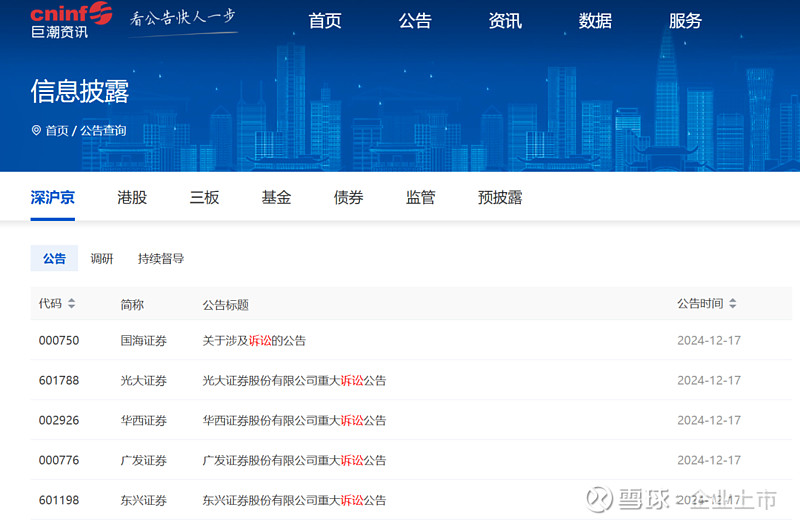This screenshot has height=524, width=800.
Task: Open 首页 in top navigation
Action: (x=324, y=21)
